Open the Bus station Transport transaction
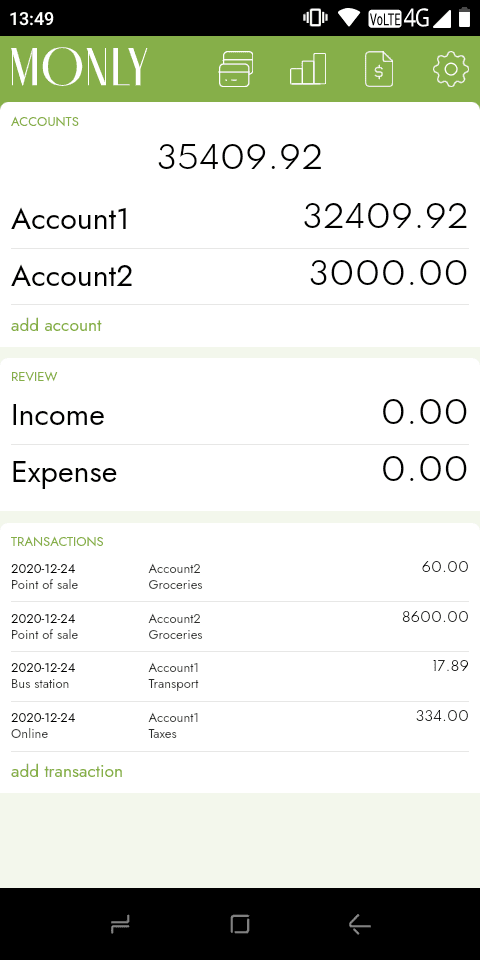 [x=240, y=676]
